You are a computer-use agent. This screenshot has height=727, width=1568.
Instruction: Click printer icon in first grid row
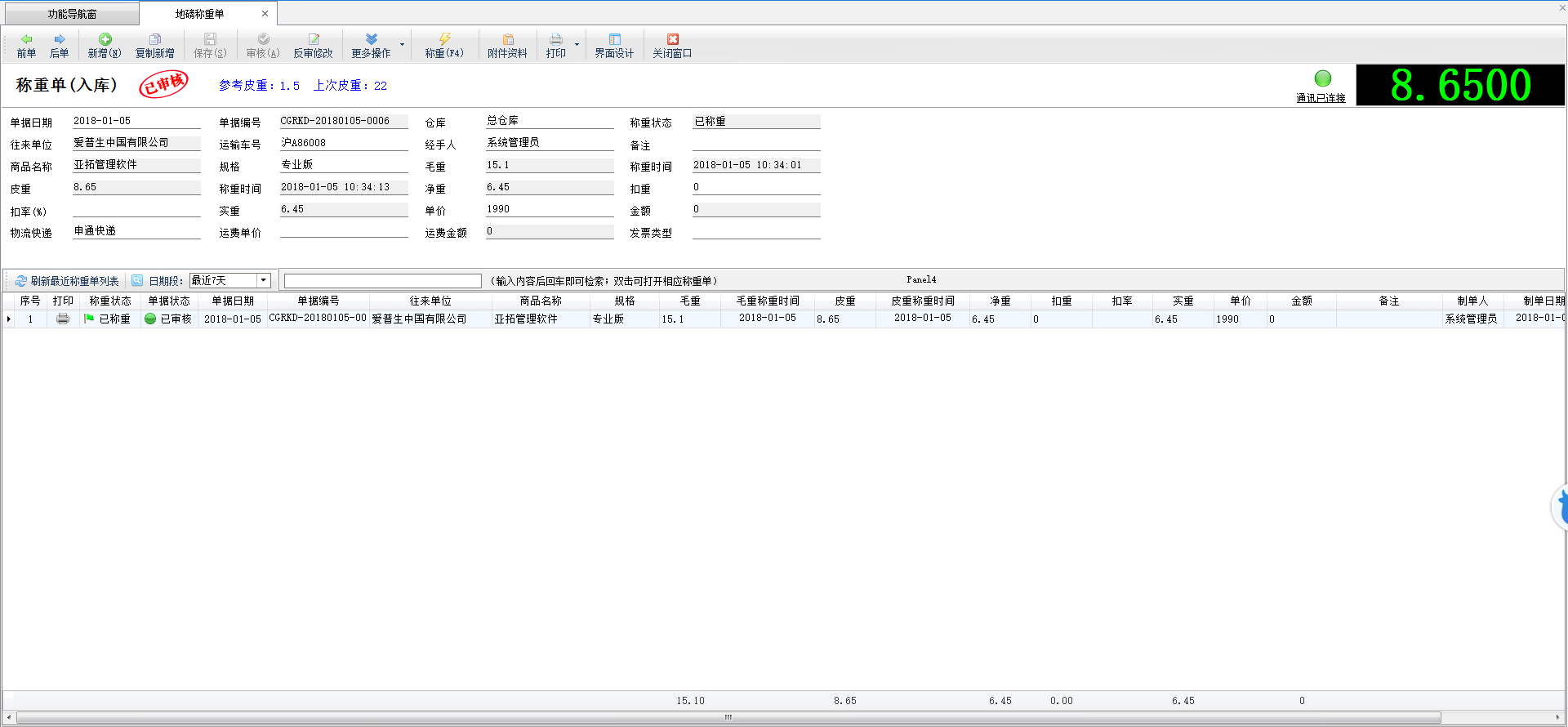(x=63, y=319)
